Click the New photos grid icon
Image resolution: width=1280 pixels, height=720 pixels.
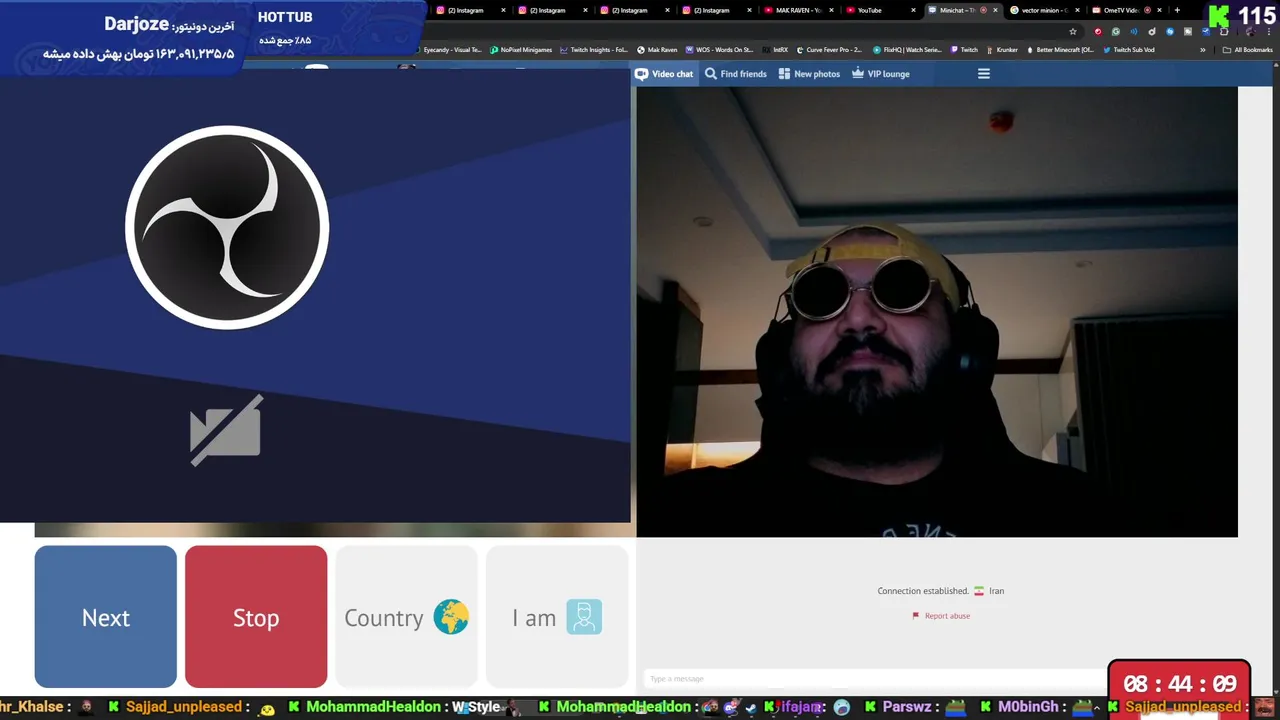(x=784, y=74)
